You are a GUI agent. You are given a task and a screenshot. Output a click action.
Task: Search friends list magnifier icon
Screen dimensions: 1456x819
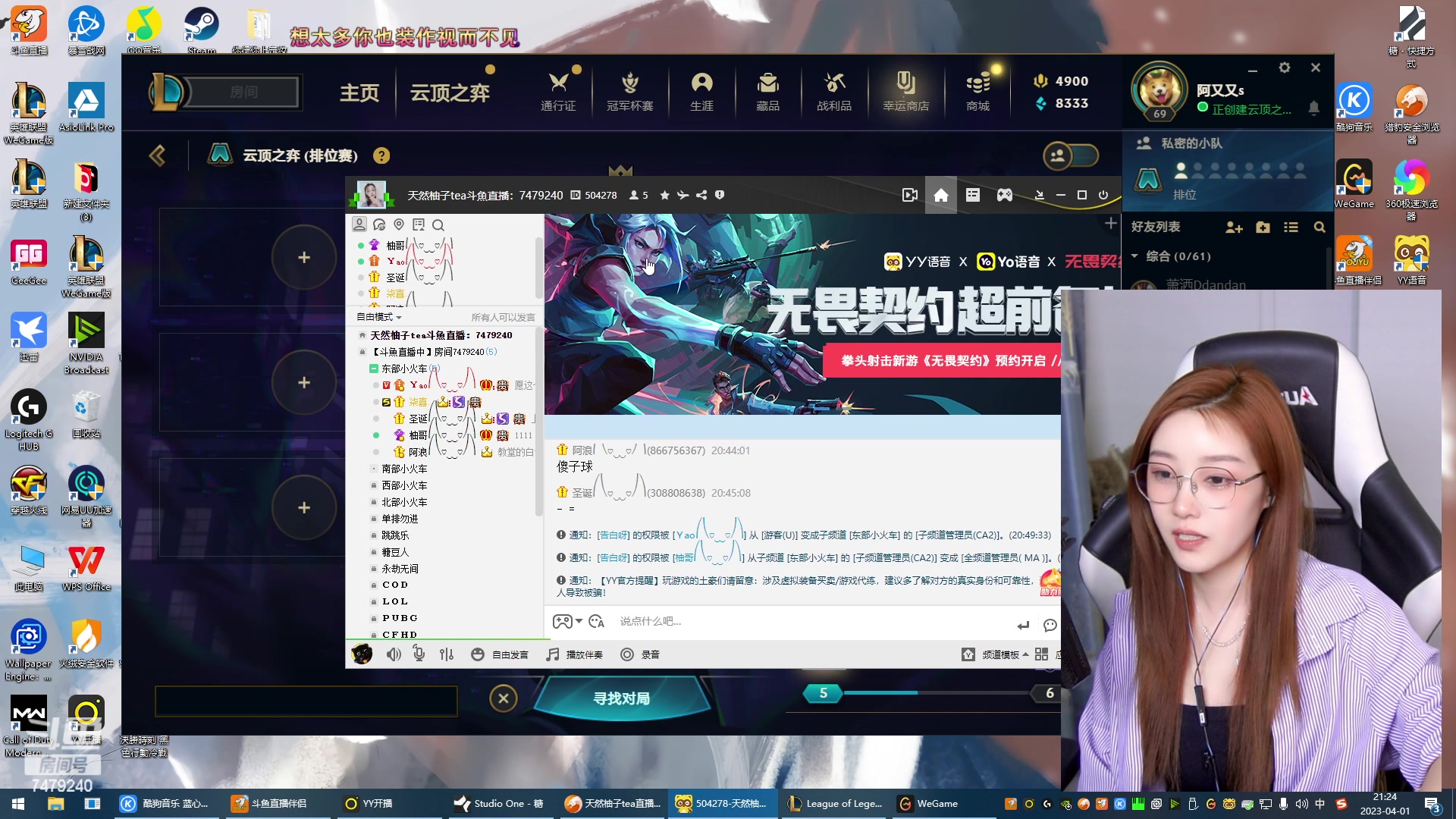tap(1319, 227)
